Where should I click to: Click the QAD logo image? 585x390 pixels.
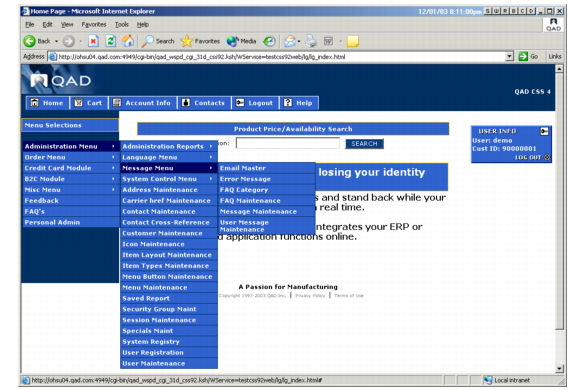pyautogui.click(x=60, y=80)
